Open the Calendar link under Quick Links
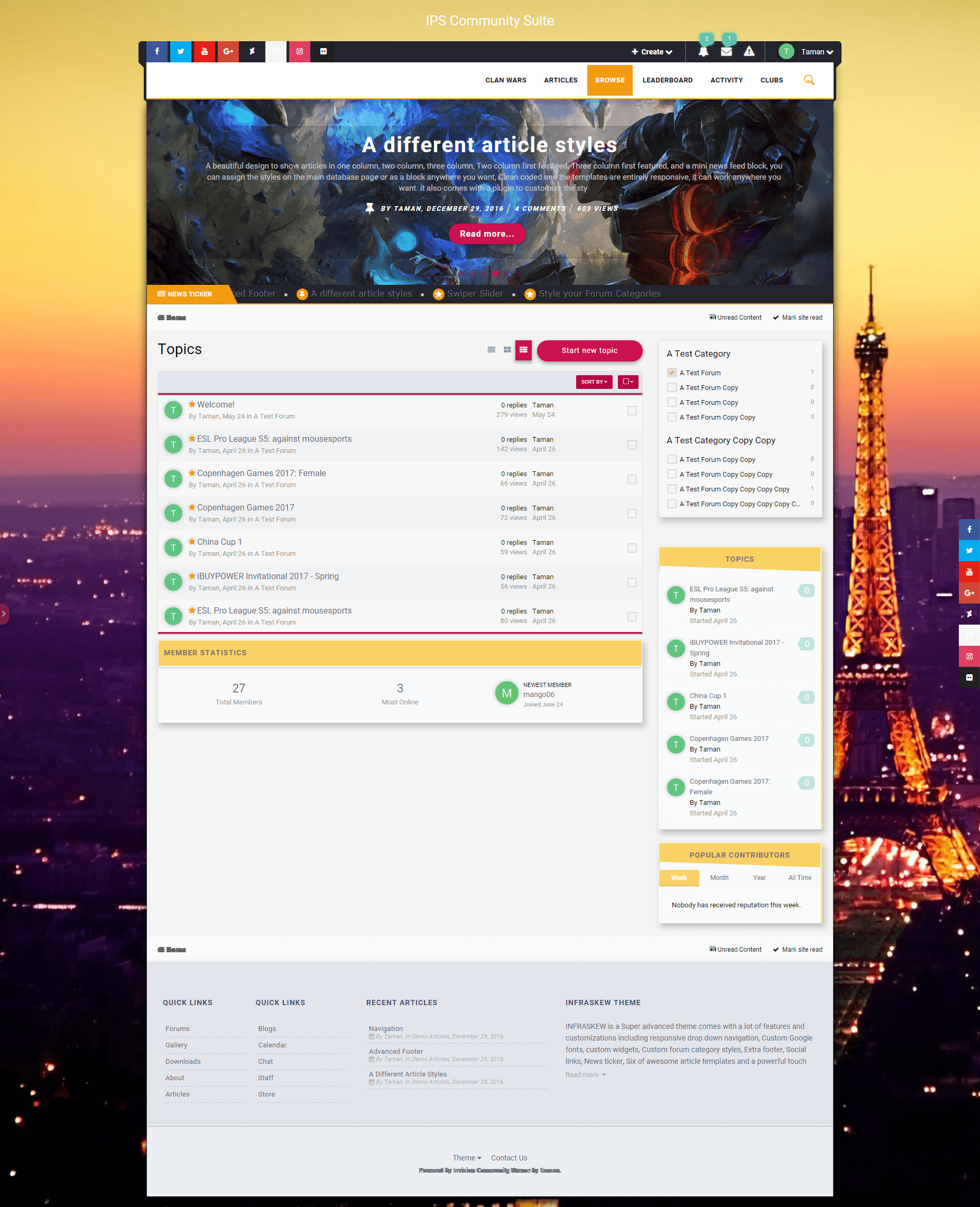The image size is (980, 1207). coord(272,1045)
